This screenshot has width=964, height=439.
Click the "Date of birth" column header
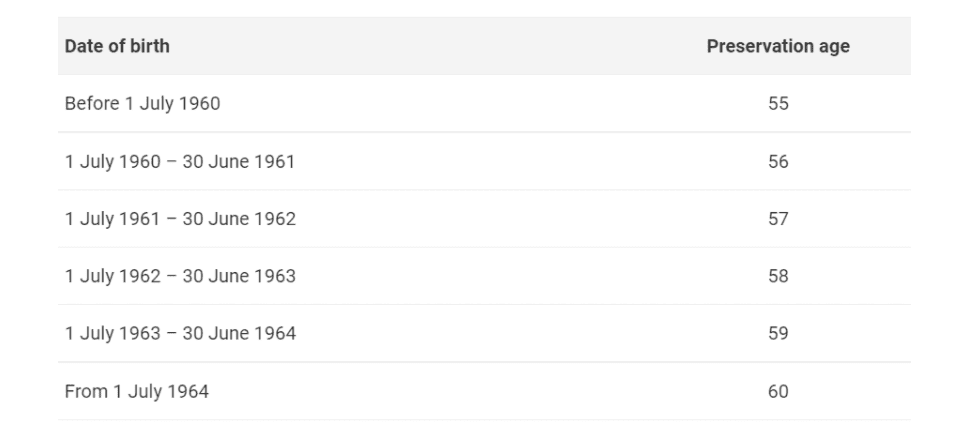(x=116, y=47)
